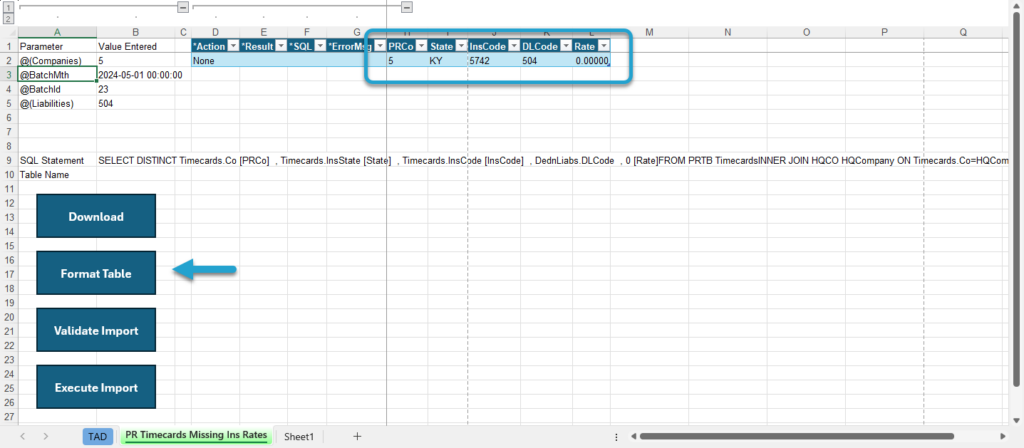Viewport: 1024px width, 448px height.
Task: Select column A header
Action: (x=57, y=32)
